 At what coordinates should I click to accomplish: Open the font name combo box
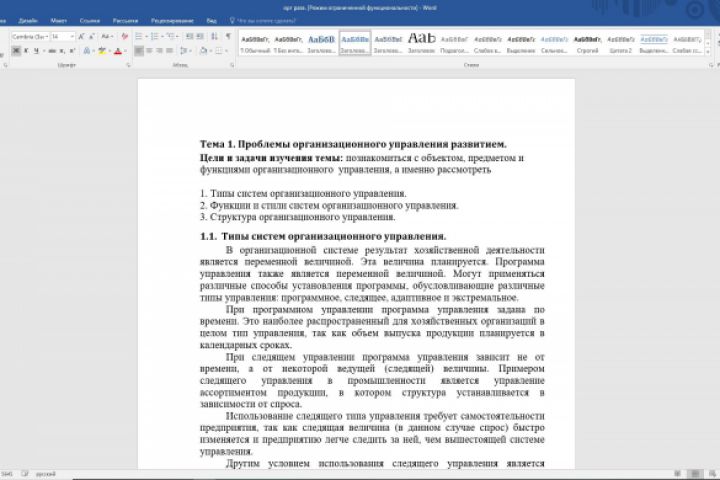coord(30,36)
